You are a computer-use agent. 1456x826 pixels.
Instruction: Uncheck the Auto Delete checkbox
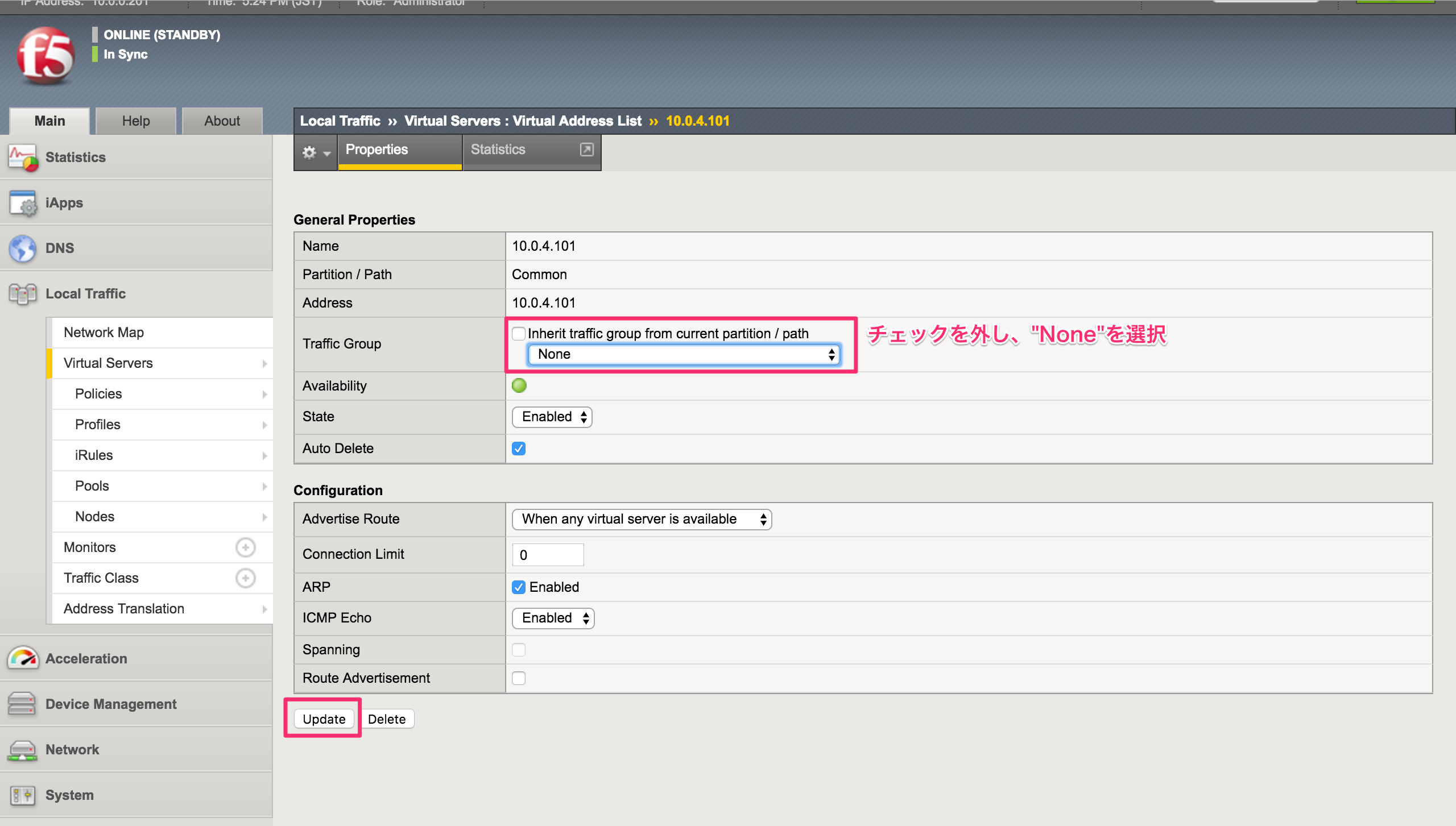pyautogui.click(x=518, y=449)
